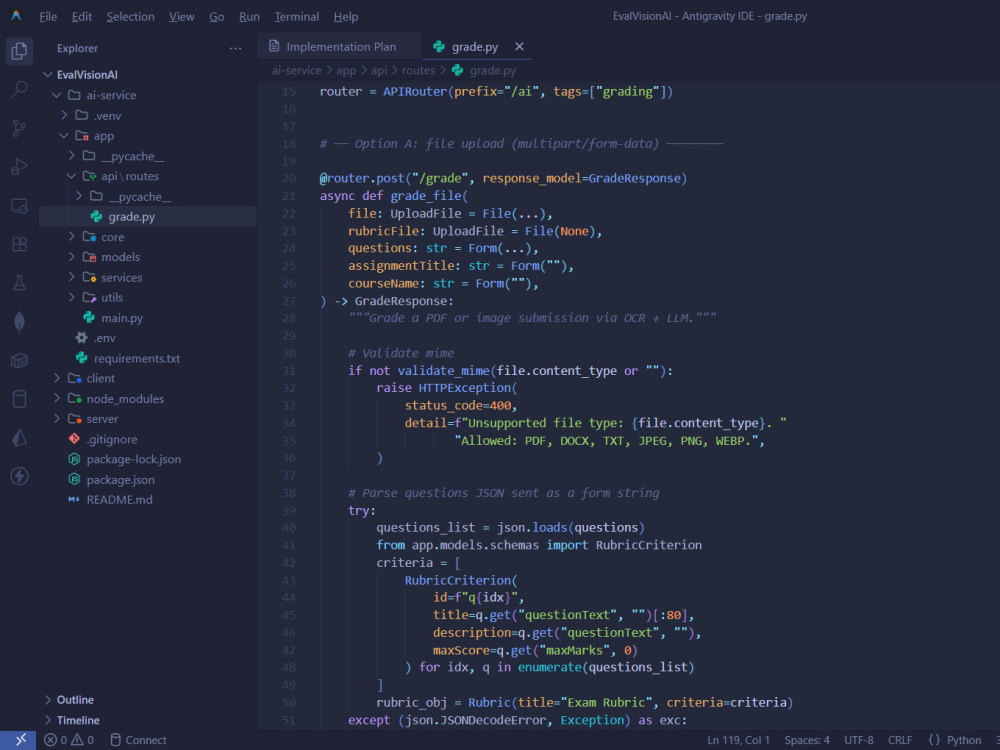Image resolution: width=1000 pixels, height=750 pixels.
Task: Open the Prisma triangle view in activity bar
Action: 19,438
